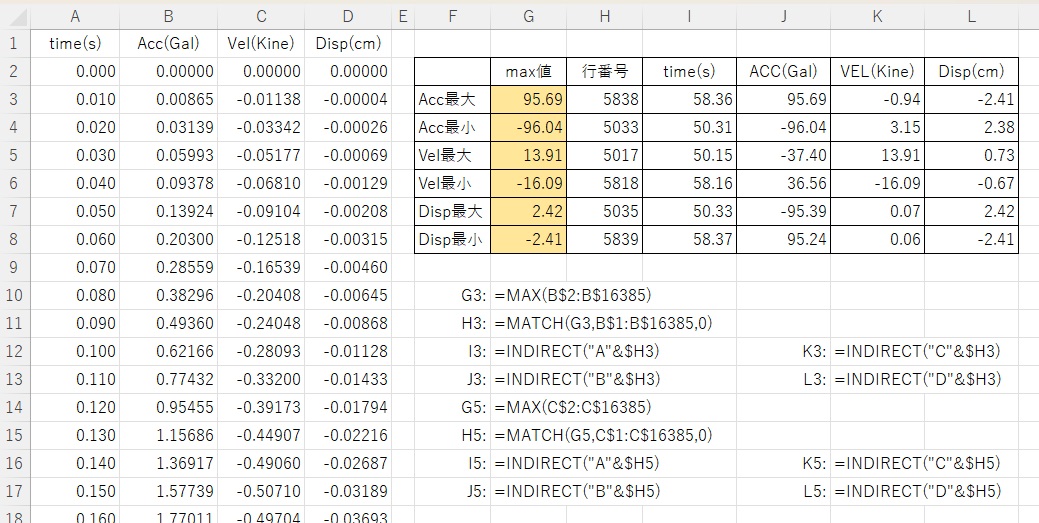Screen dimensions: 1039x523
Task: Click the time(s) header in cell A1
Action: pyautogui.click(x=76, y=43)
